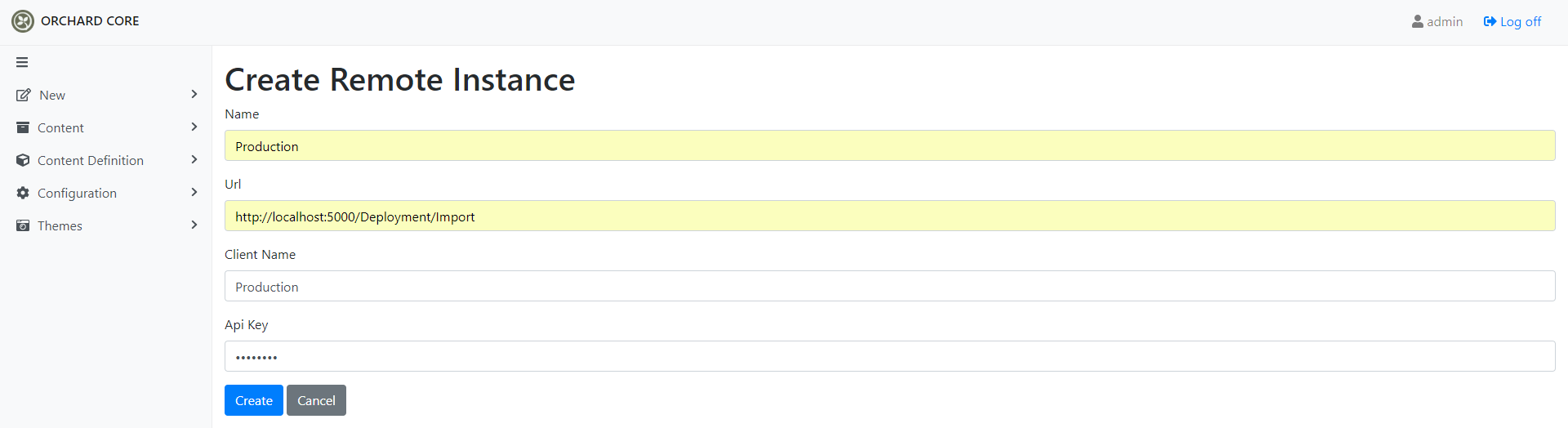Screen dimensions: 1568x428
Task: Click the Content Definition cube icon
Action: pos(23,160)
